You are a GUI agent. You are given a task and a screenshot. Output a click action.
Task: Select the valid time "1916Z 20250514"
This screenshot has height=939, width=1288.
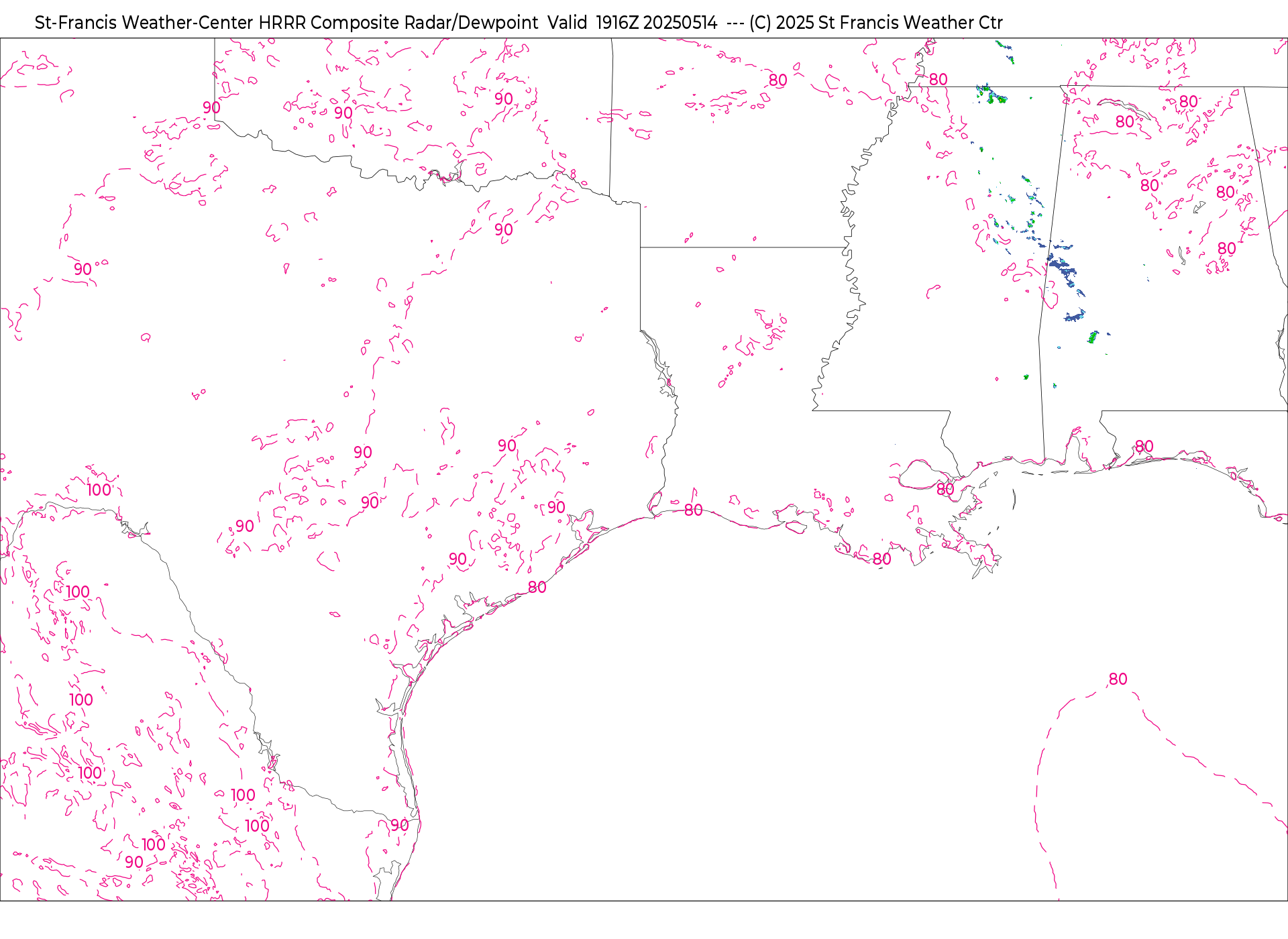coord(657,23)
